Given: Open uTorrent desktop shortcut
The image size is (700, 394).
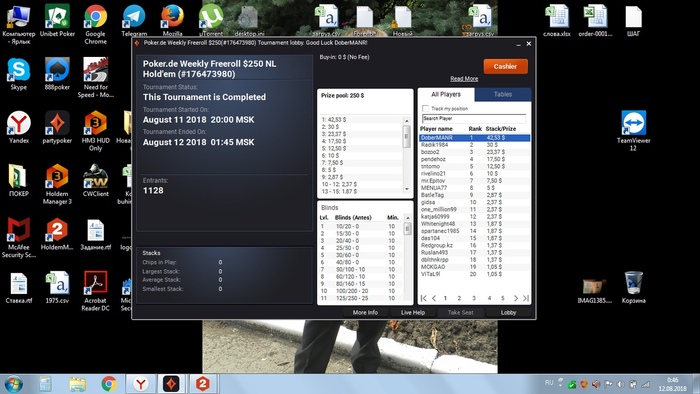Looking at the screenshot, I should point(211,21).
